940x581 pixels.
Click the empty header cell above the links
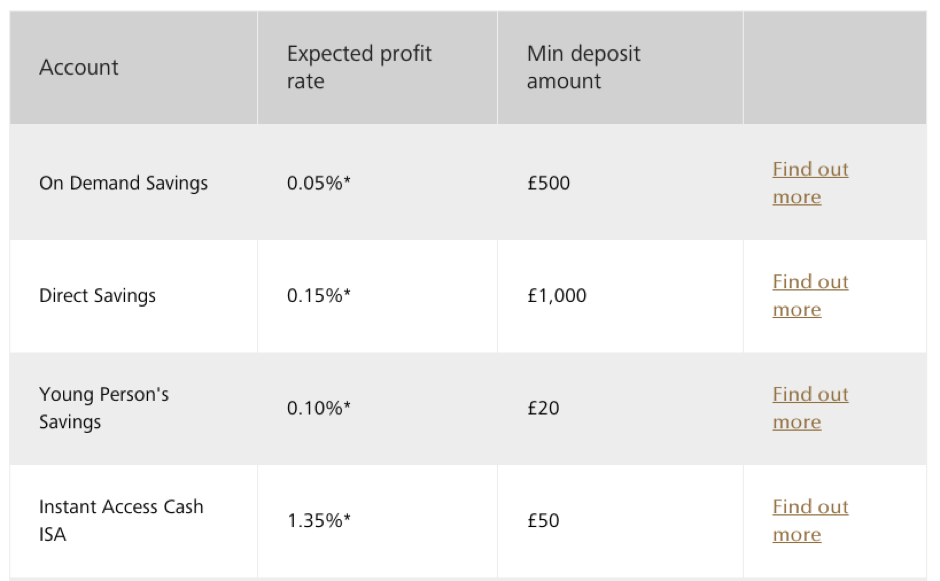tap(834, 68)
